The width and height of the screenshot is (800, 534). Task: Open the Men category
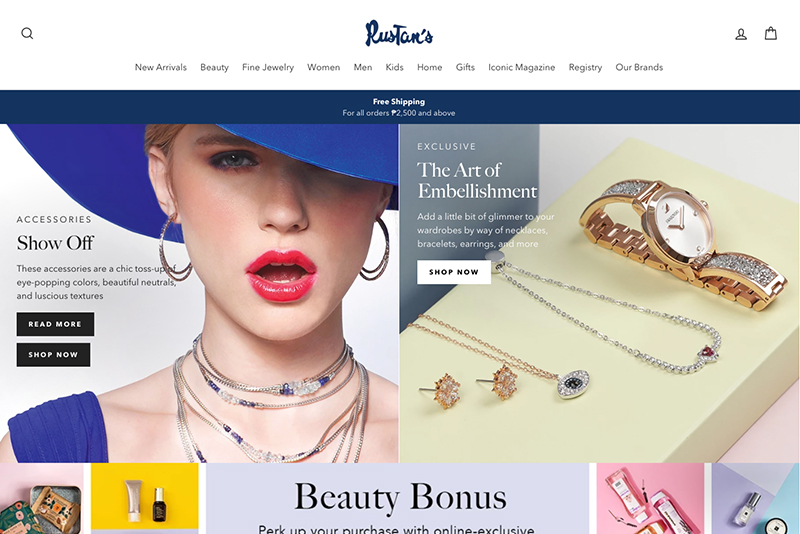pos(363,67)
